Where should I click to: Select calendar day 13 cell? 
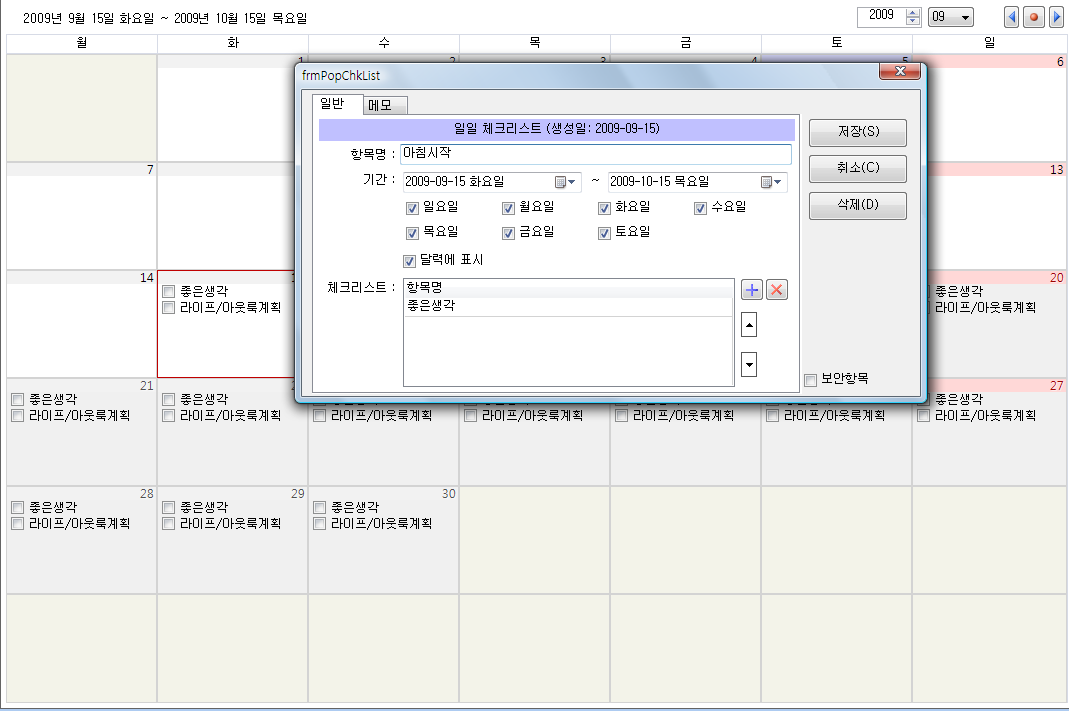(997, 216)
